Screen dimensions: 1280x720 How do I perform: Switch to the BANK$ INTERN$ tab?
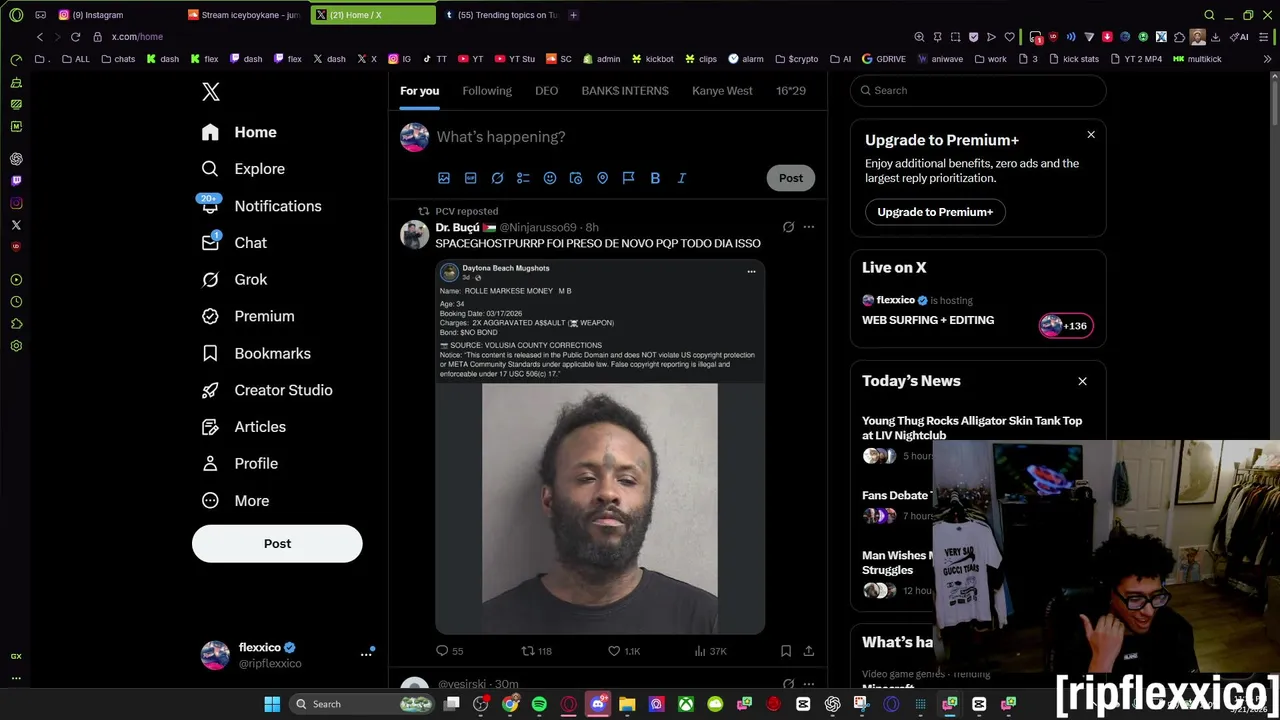pos(625,91)
